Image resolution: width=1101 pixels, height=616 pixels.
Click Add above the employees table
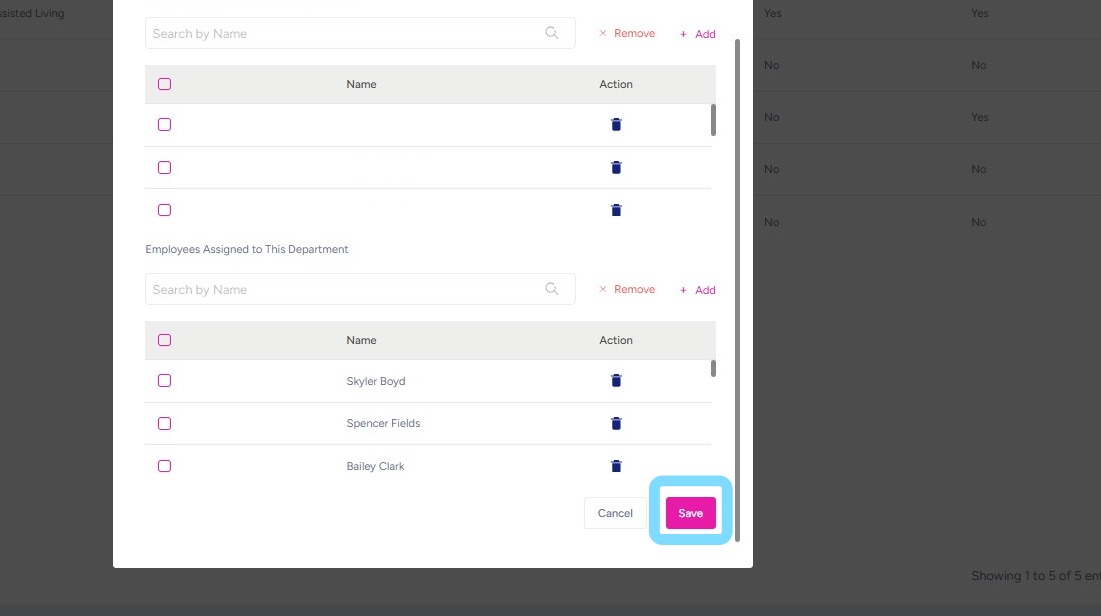pos(698,290)
